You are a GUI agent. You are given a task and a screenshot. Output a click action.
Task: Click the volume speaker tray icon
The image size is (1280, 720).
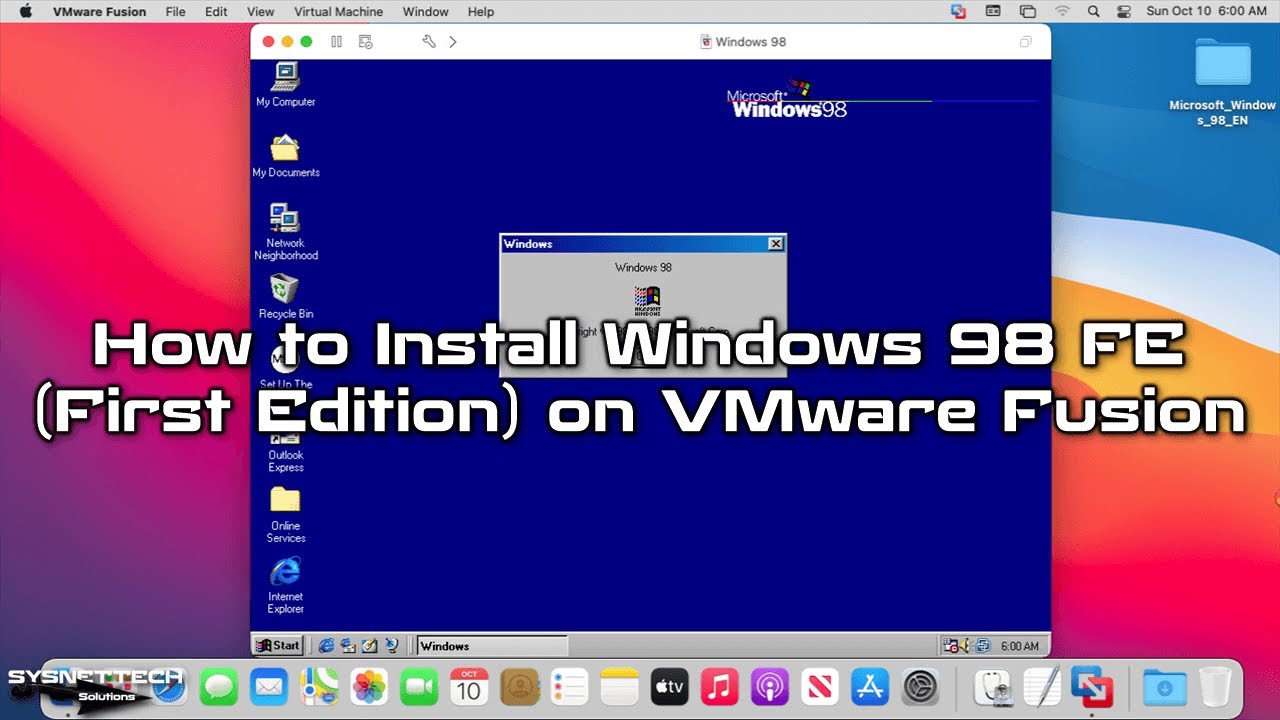[967, 646]
